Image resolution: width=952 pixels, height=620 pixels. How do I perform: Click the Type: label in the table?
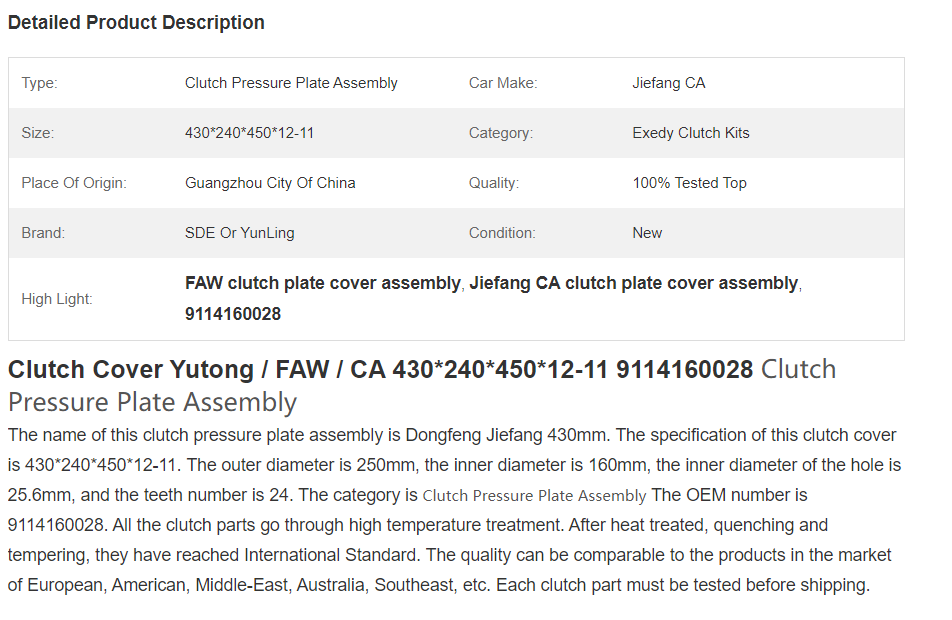pos(39,83)
